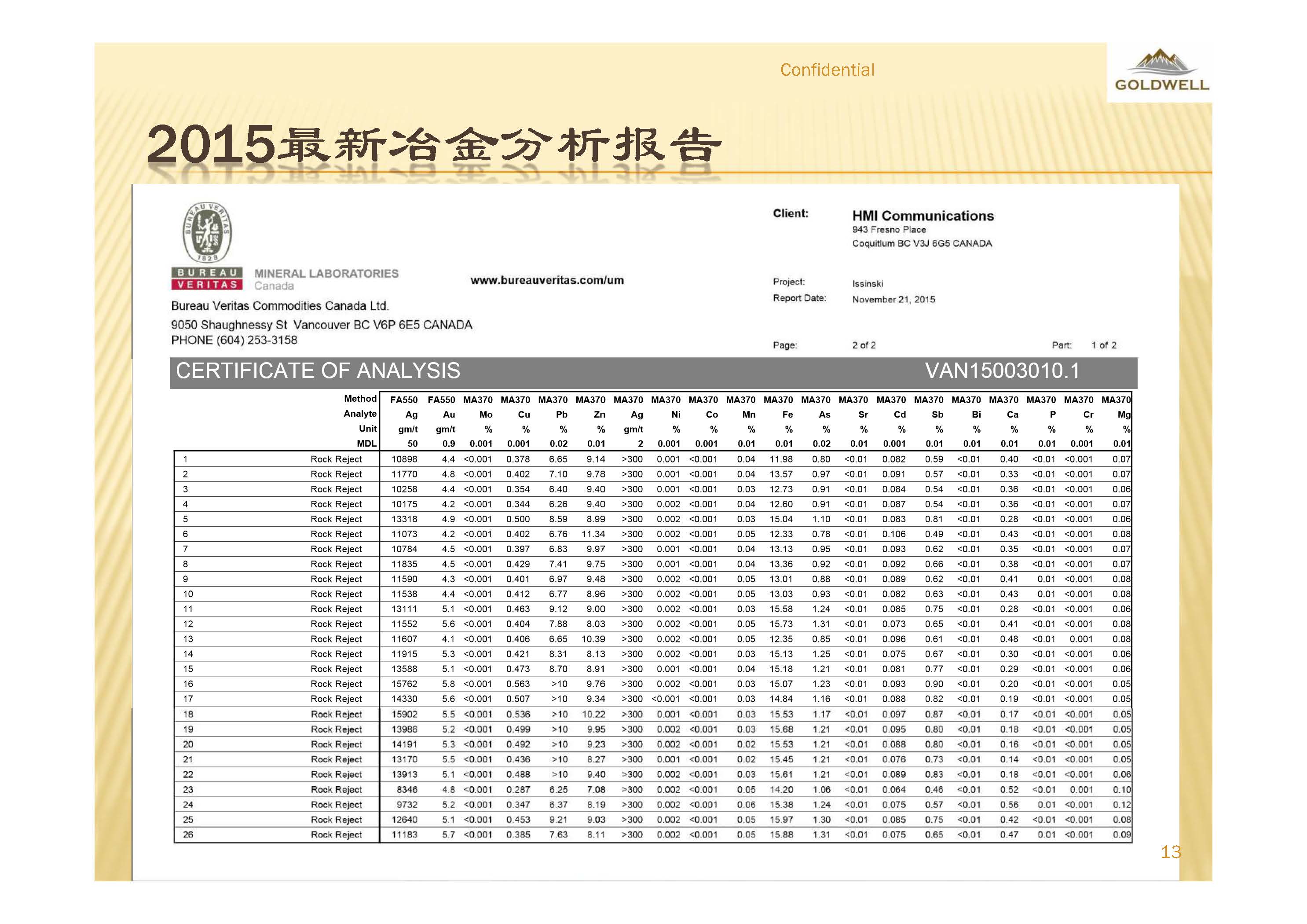Click Pb value 9.21 in row 25

558,821
